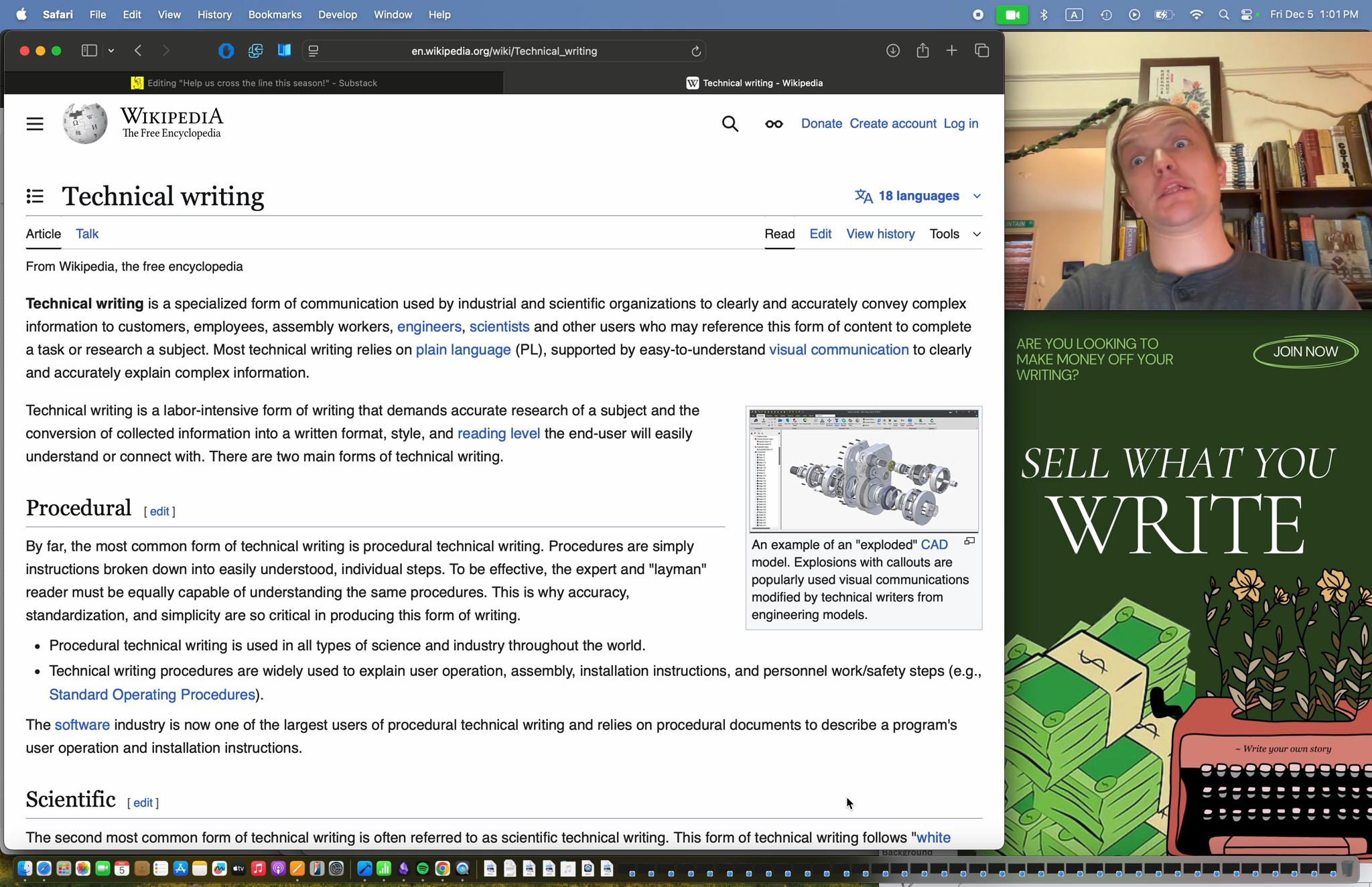Image resolution: width=1372 pixels, height=887 pixels.
Task: Toggle the article table of contents icon
Action: pyautogui.click(x=35, y=196)
